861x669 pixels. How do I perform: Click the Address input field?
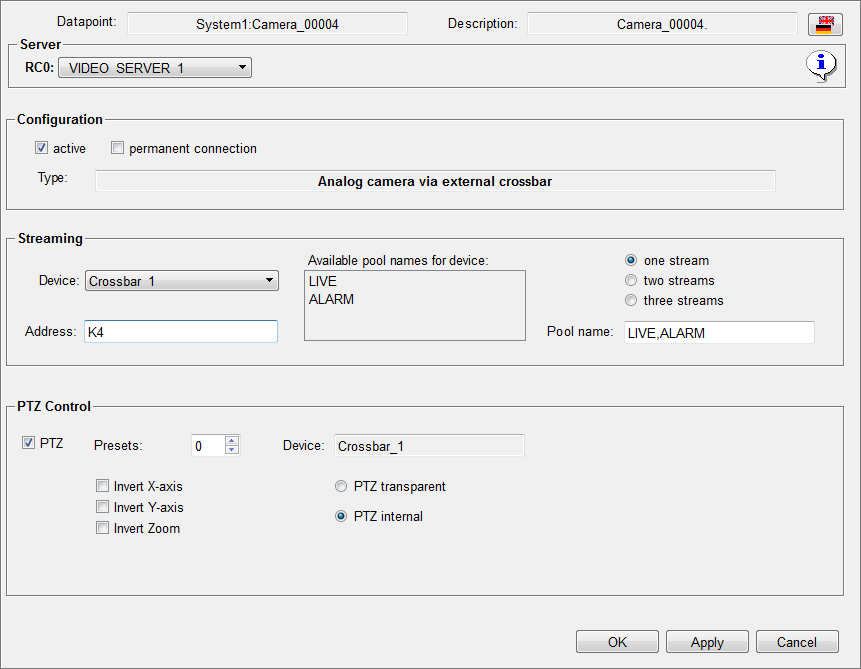pos(180,332)
